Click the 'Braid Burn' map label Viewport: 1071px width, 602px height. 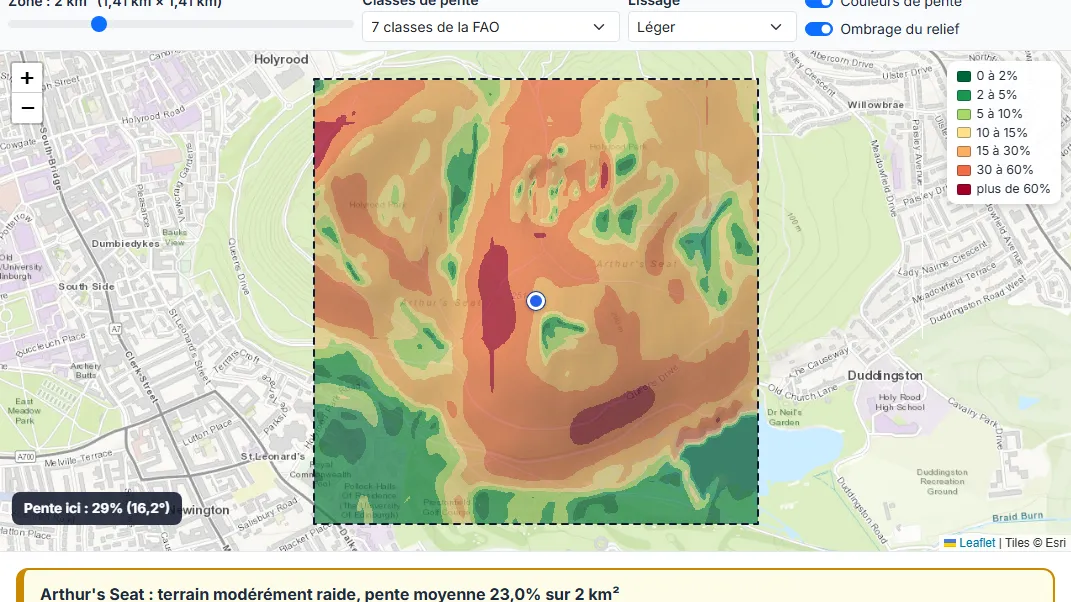(1018, 517)
